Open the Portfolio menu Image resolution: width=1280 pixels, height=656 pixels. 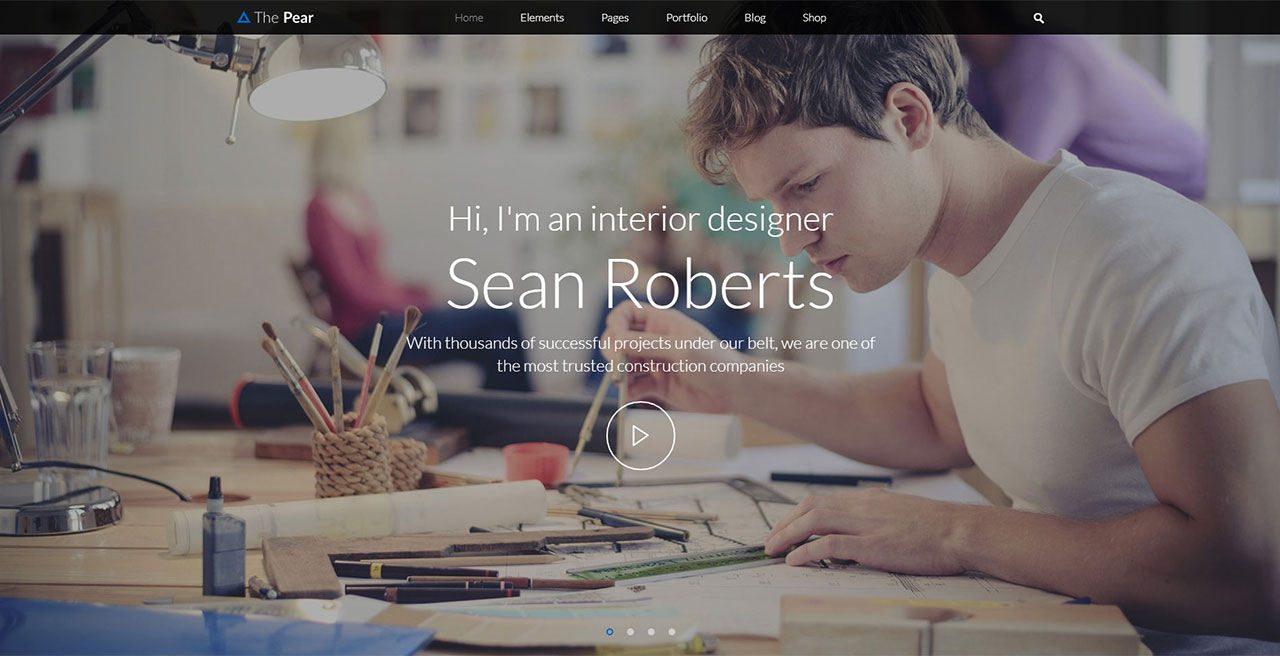tap(687, 18)
